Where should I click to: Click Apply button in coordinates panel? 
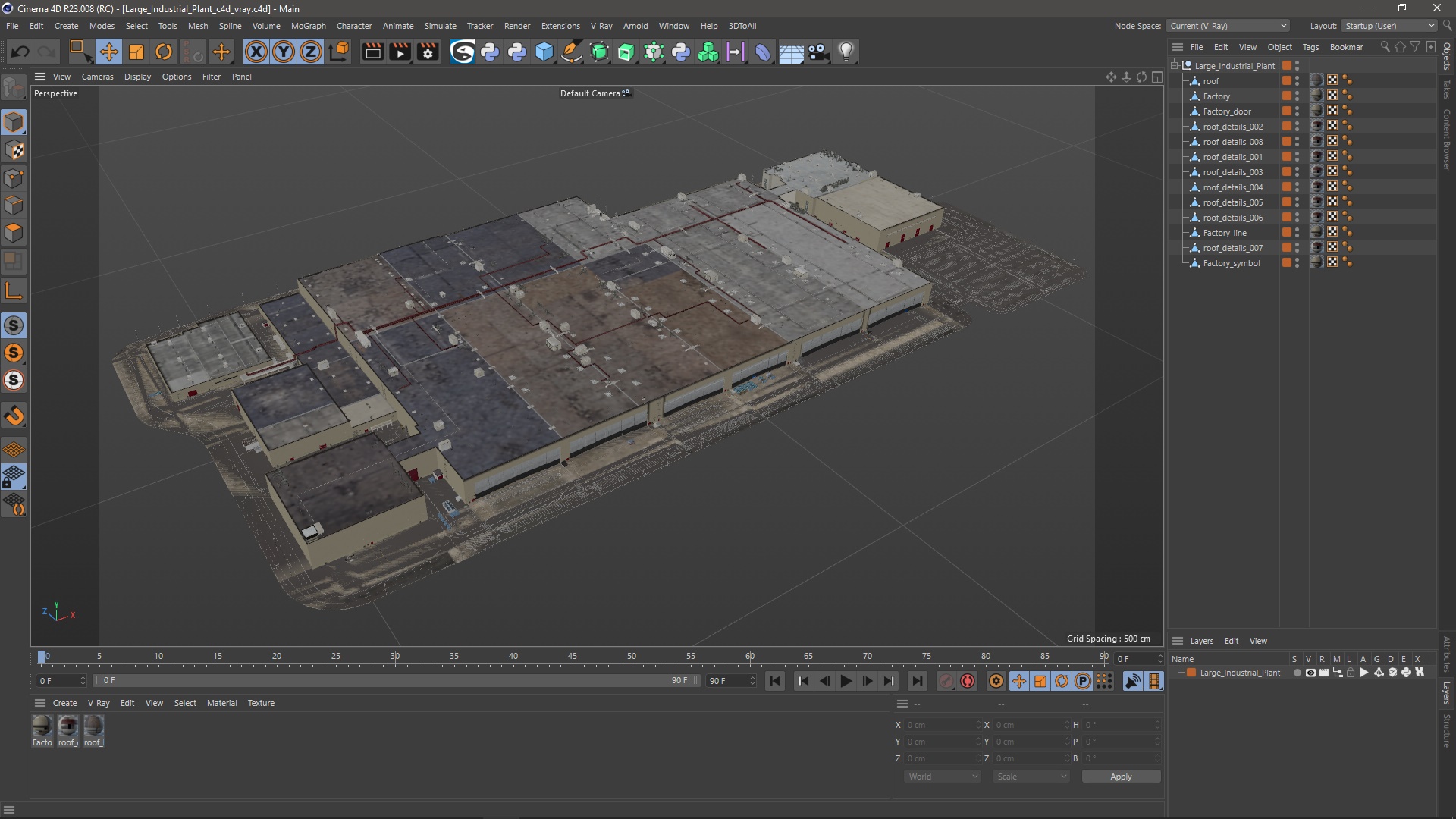coord(1120,776)
